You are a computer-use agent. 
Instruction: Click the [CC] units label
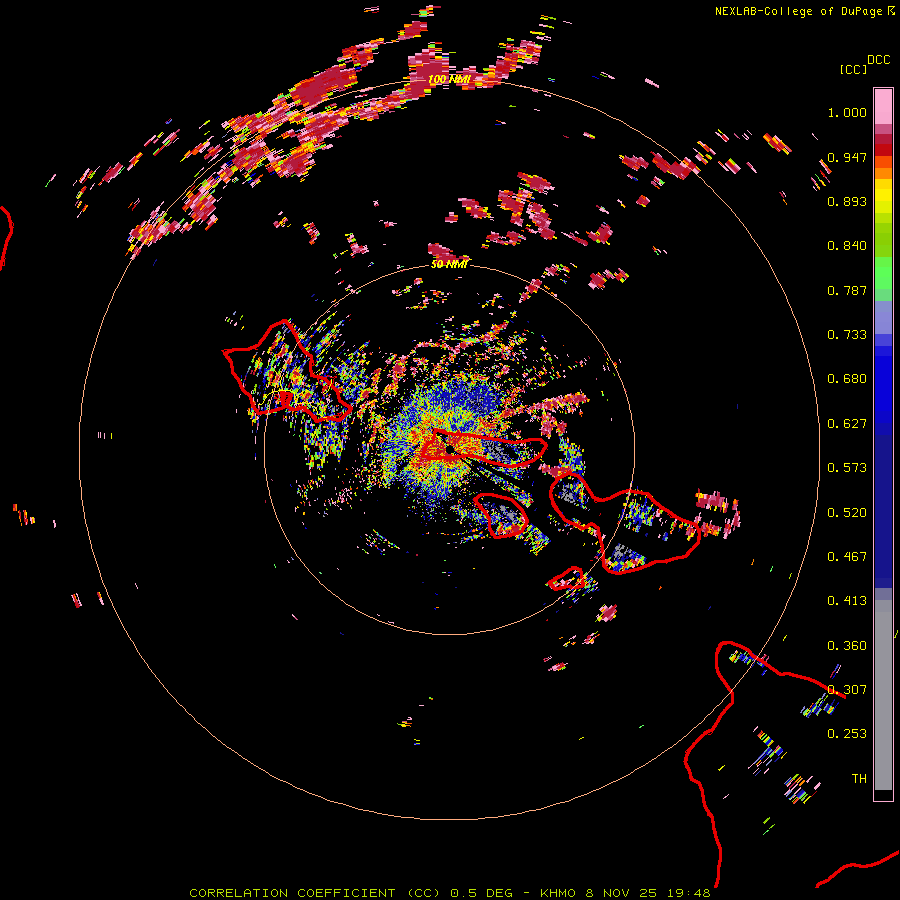pos(853,69)
